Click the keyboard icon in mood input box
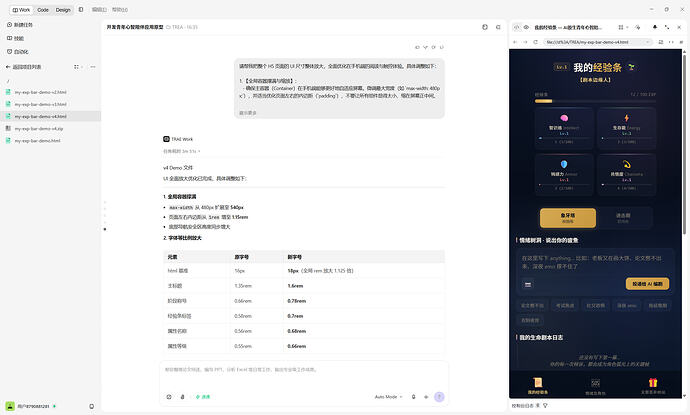Image resolution: width=690 pixels, height=415 pixels. tap(528, 285)
